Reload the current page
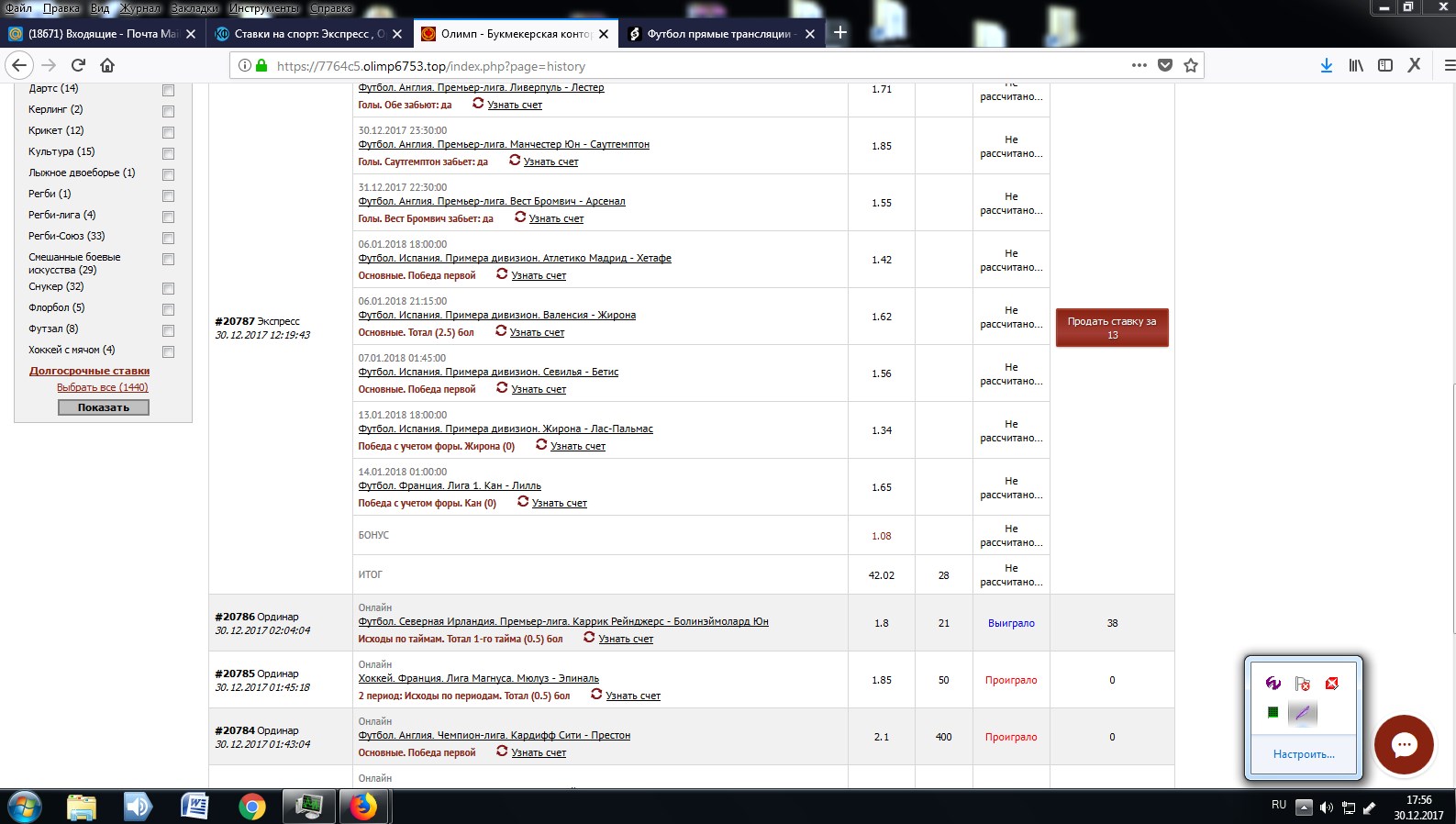This screenshot has width=1456, height=824. click(78, 65)
